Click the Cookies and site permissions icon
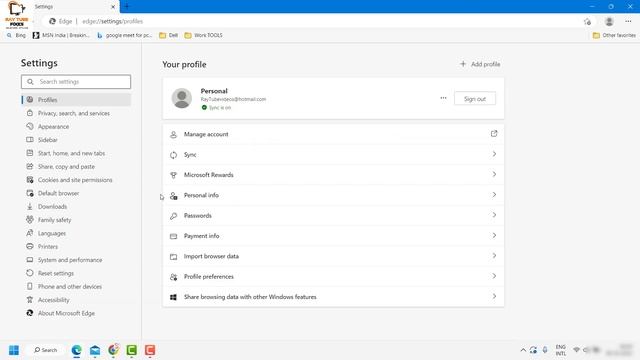 coord(30,180)
